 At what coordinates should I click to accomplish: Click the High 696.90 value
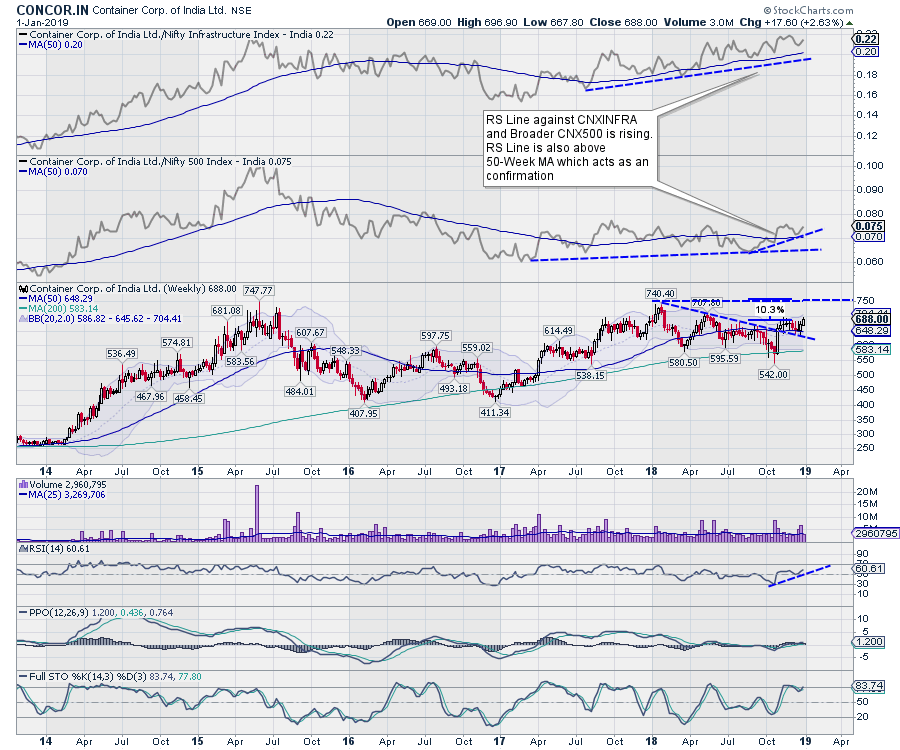tap(487, 22)
